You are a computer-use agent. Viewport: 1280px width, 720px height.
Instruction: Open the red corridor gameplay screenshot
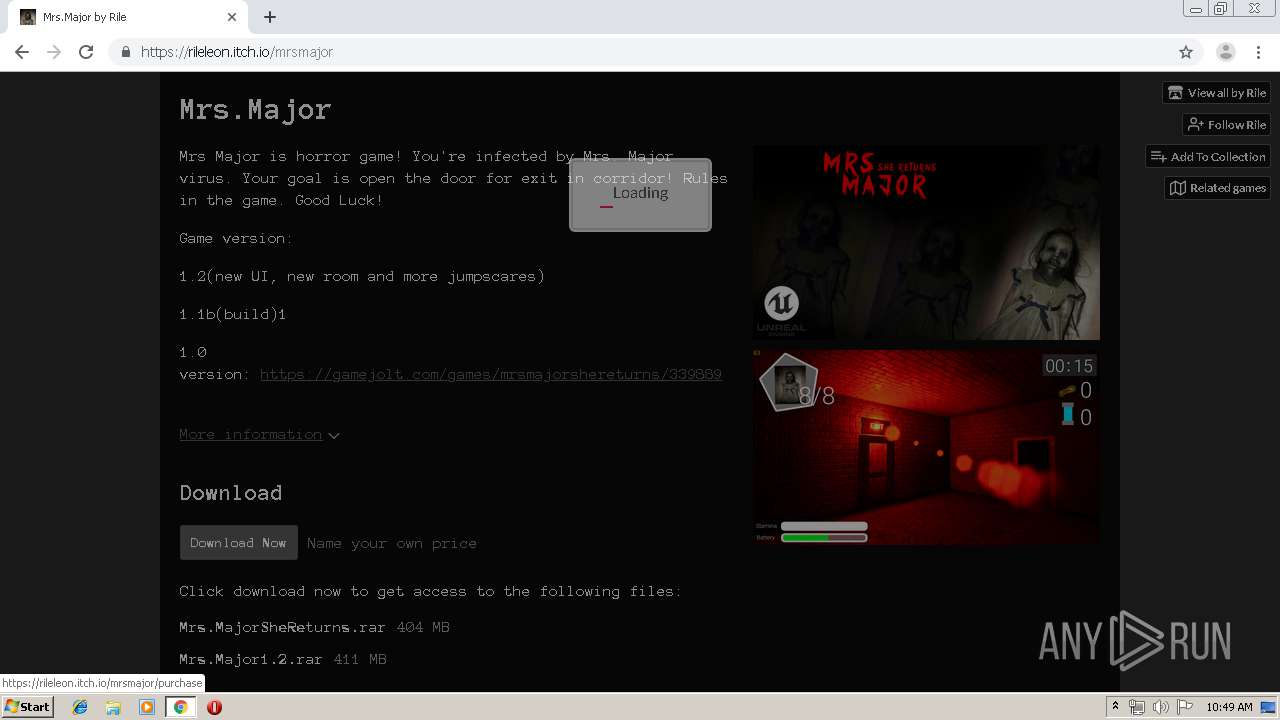coord(926,447)
